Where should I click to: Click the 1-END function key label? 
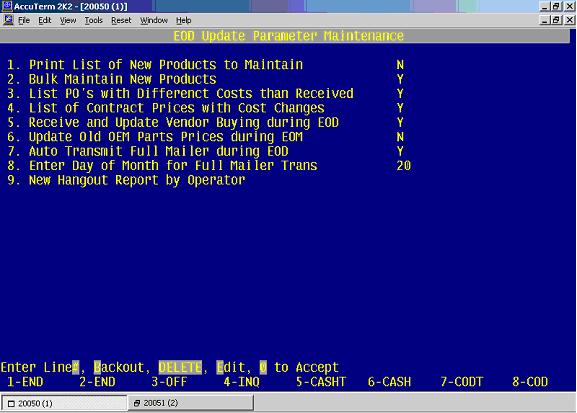point(25,382)
